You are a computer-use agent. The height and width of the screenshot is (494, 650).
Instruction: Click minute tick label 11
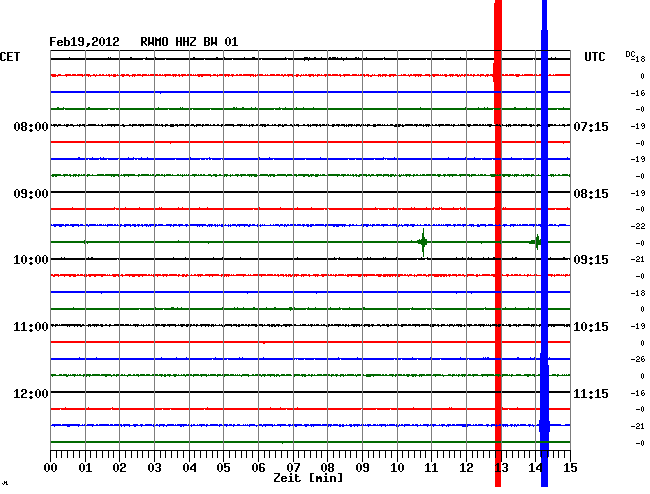point(432,468)
